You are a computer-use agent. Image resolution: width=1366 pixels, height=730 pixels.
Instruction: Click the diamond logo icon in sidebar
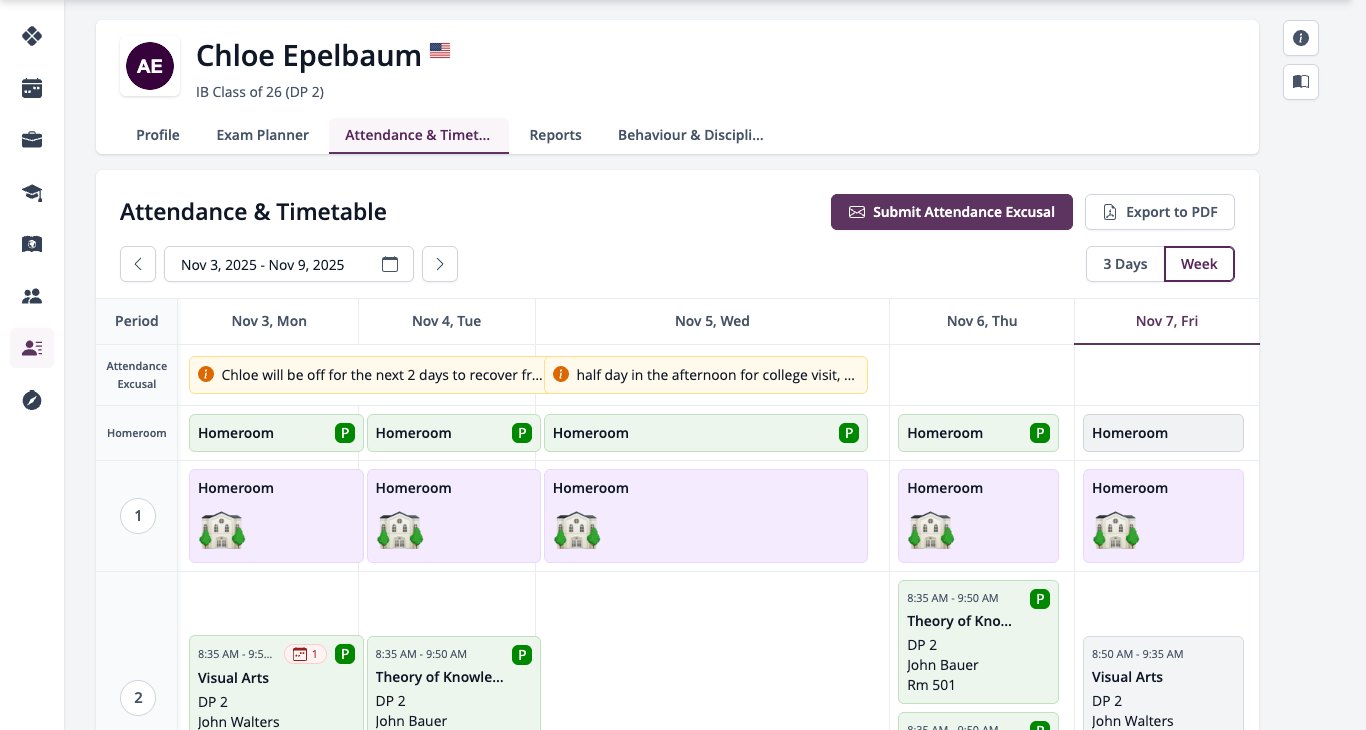point(32,36)
